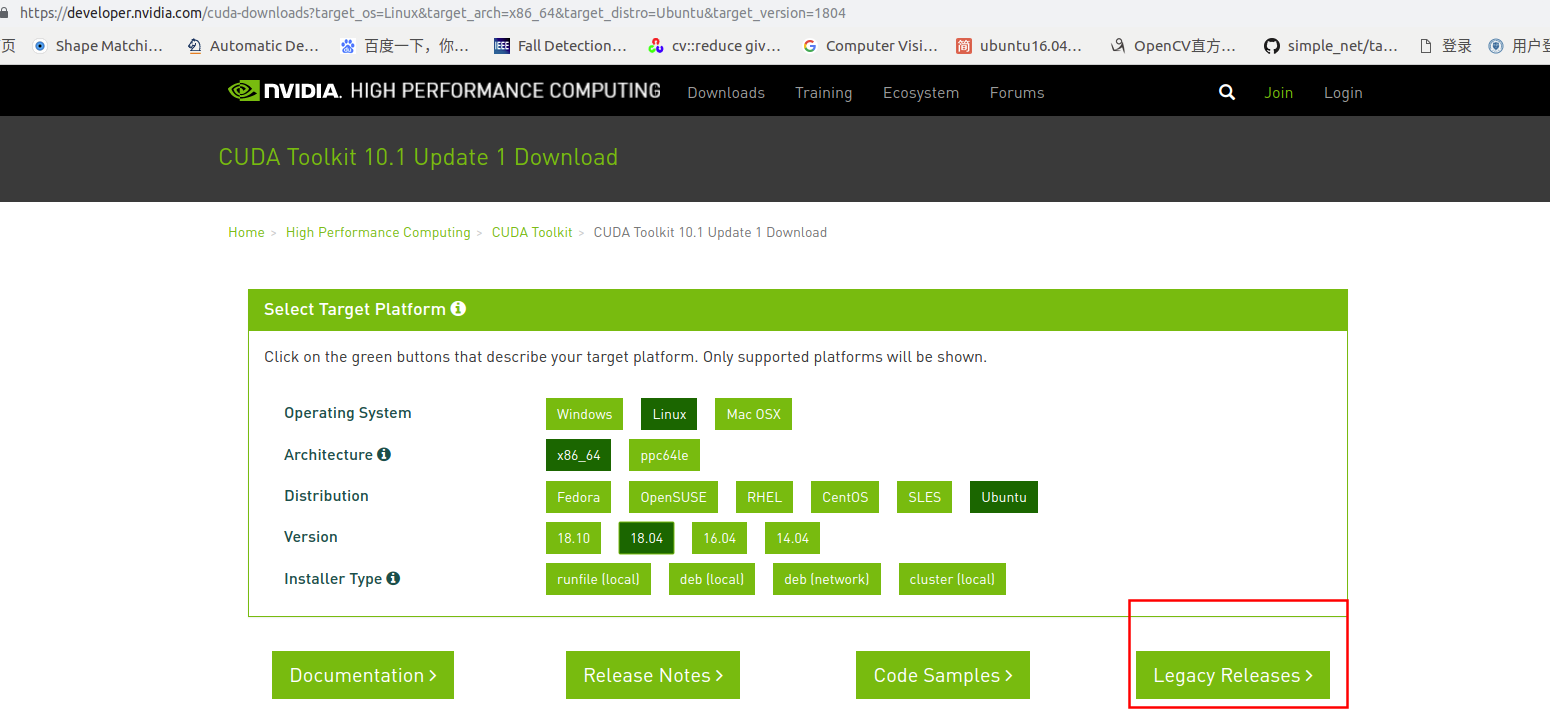Go to Home breadcrumb
This screenshot has height=726, width=1550.
click(x=246, y=232)
